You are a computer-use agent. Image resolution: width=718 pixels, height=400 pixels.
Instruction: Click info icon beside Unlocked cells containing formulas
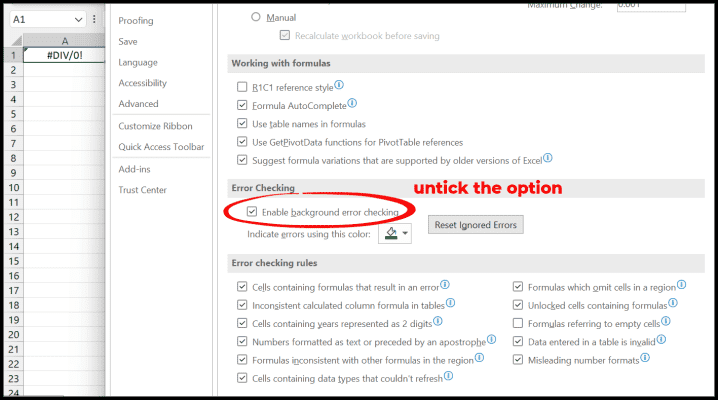click(x=673, y=303)
